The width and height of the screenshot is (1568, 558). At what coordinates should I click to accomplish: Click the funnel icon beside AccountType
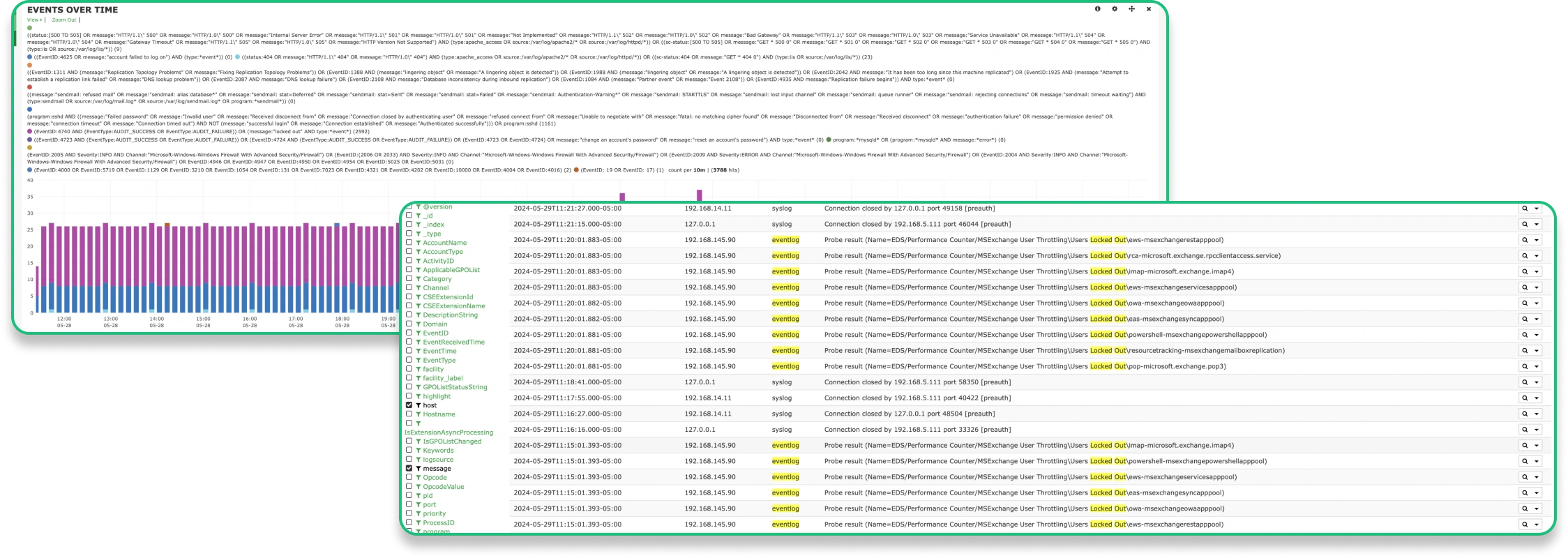pyautogui.click(x=419, y=252)
